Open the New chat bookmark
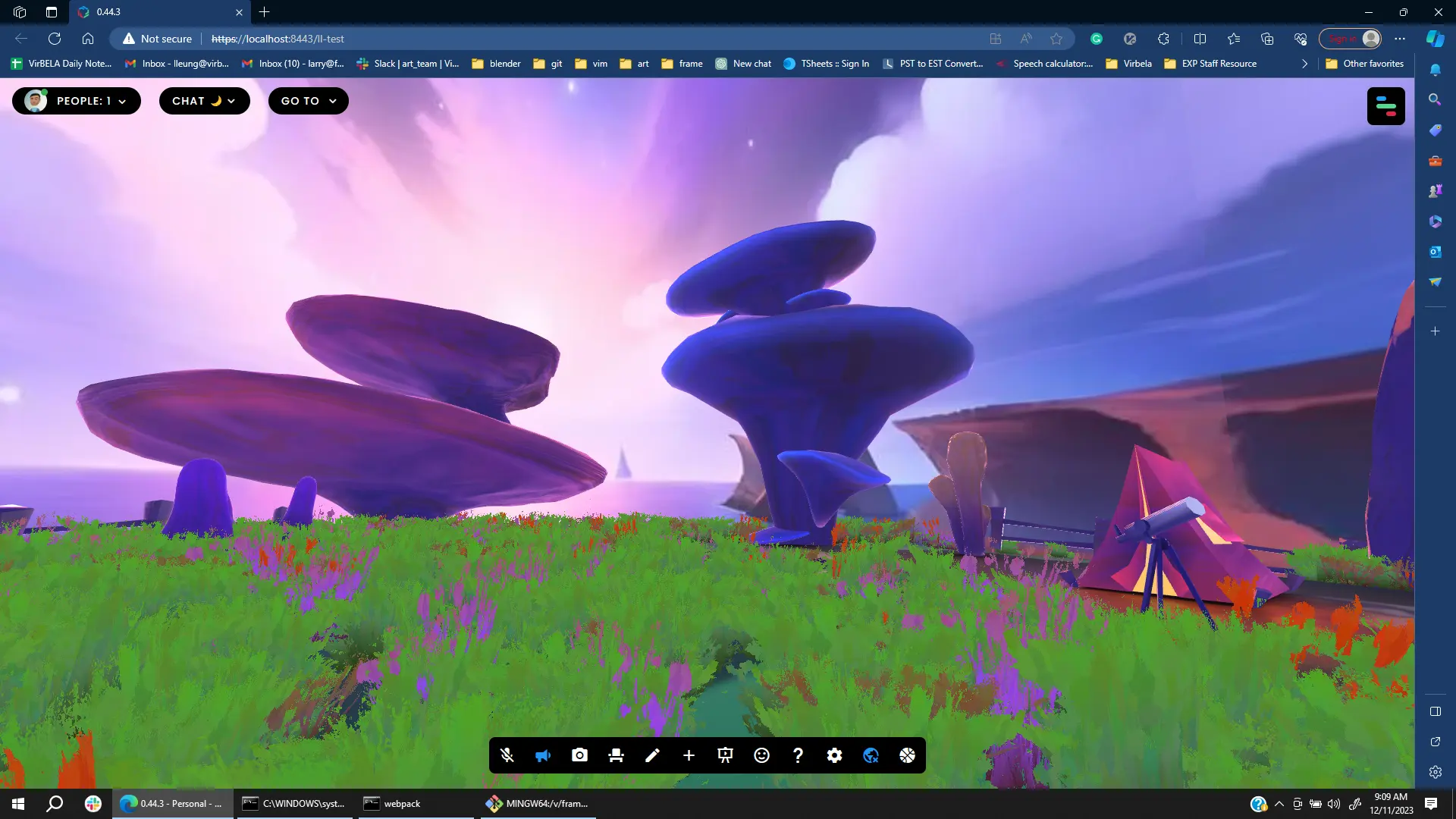The width and height of the screenshot is (1456, 819). coord(743,64)
